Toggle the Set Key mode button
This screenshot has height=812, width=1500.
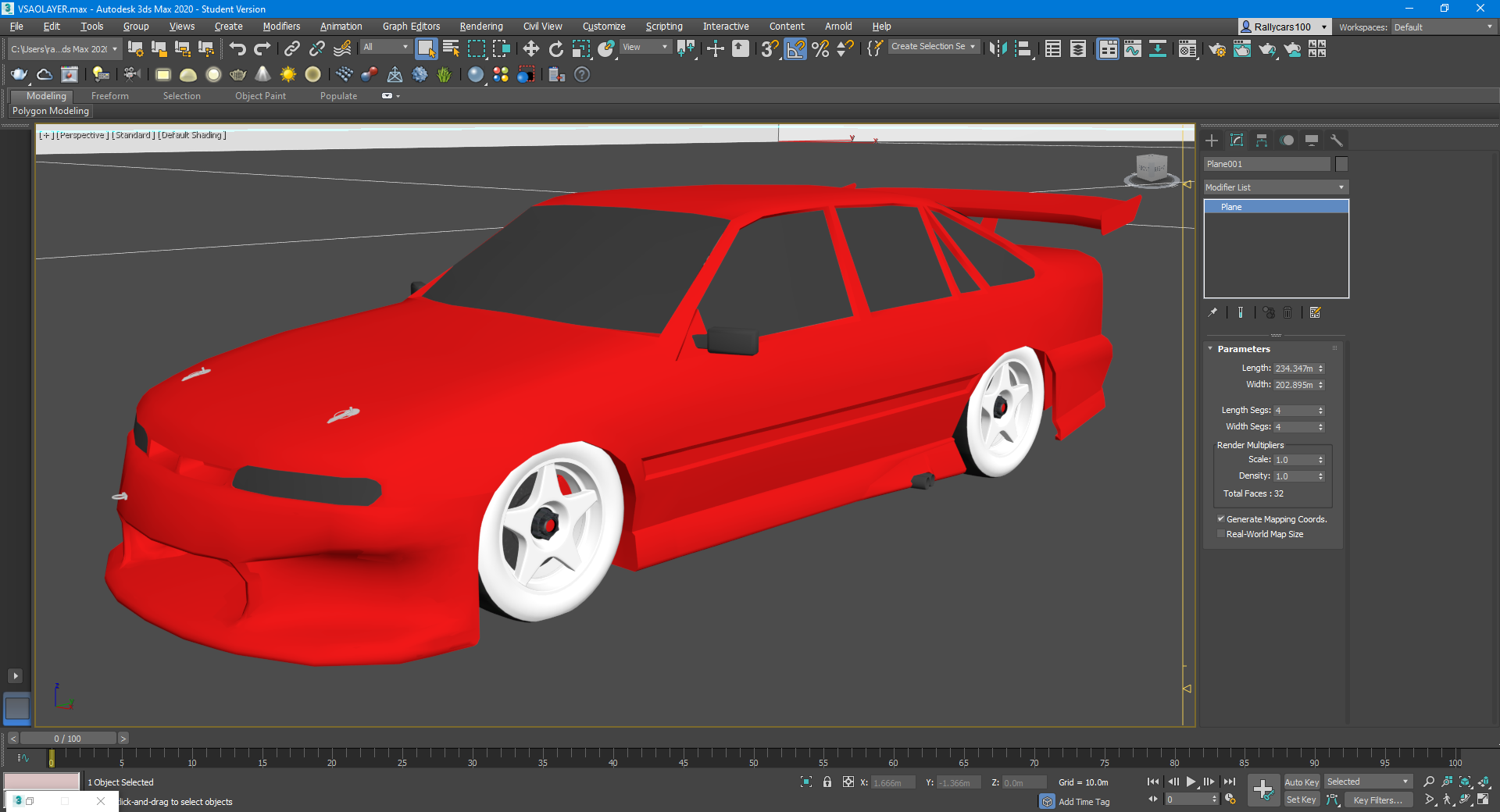[1302, 800]
